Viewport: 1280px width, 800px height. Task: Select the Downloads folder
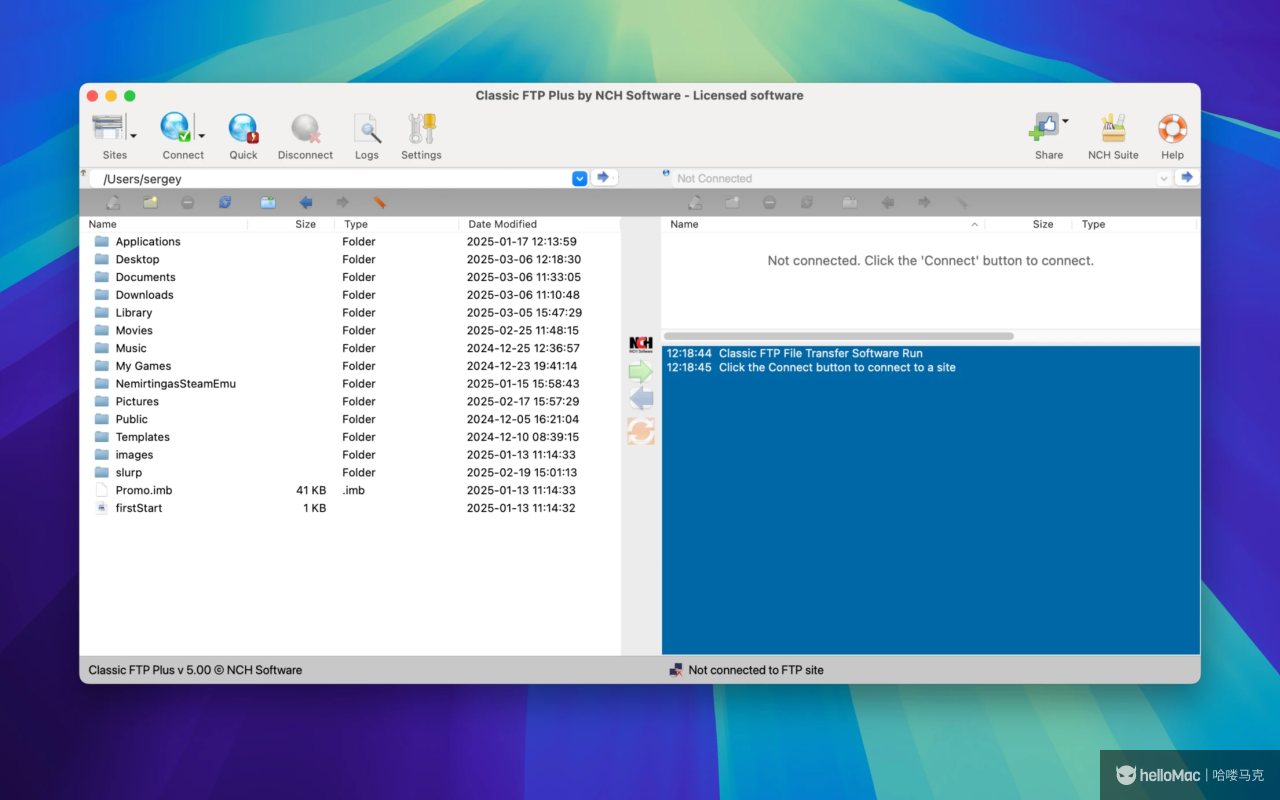350,295
